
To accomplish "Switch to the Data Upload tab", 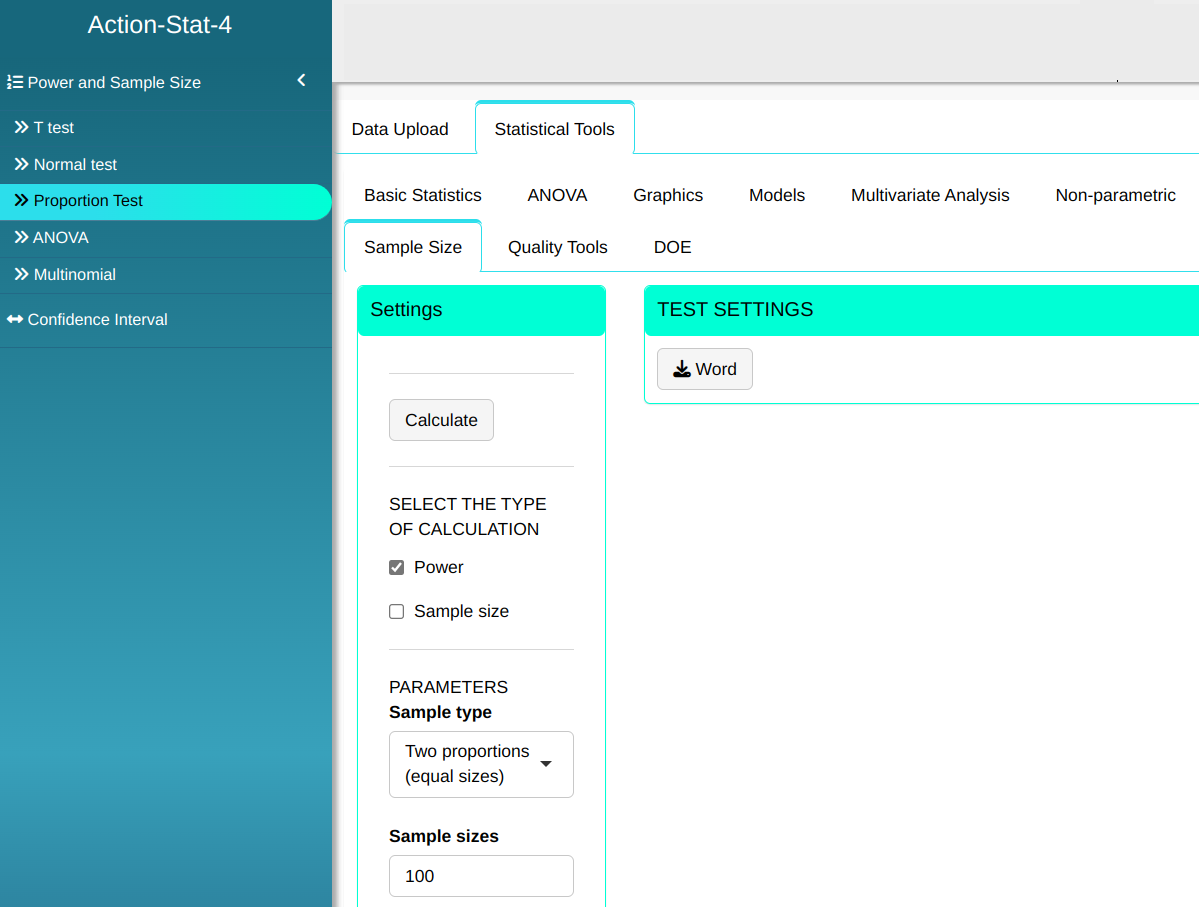I will tap(400, 129).
